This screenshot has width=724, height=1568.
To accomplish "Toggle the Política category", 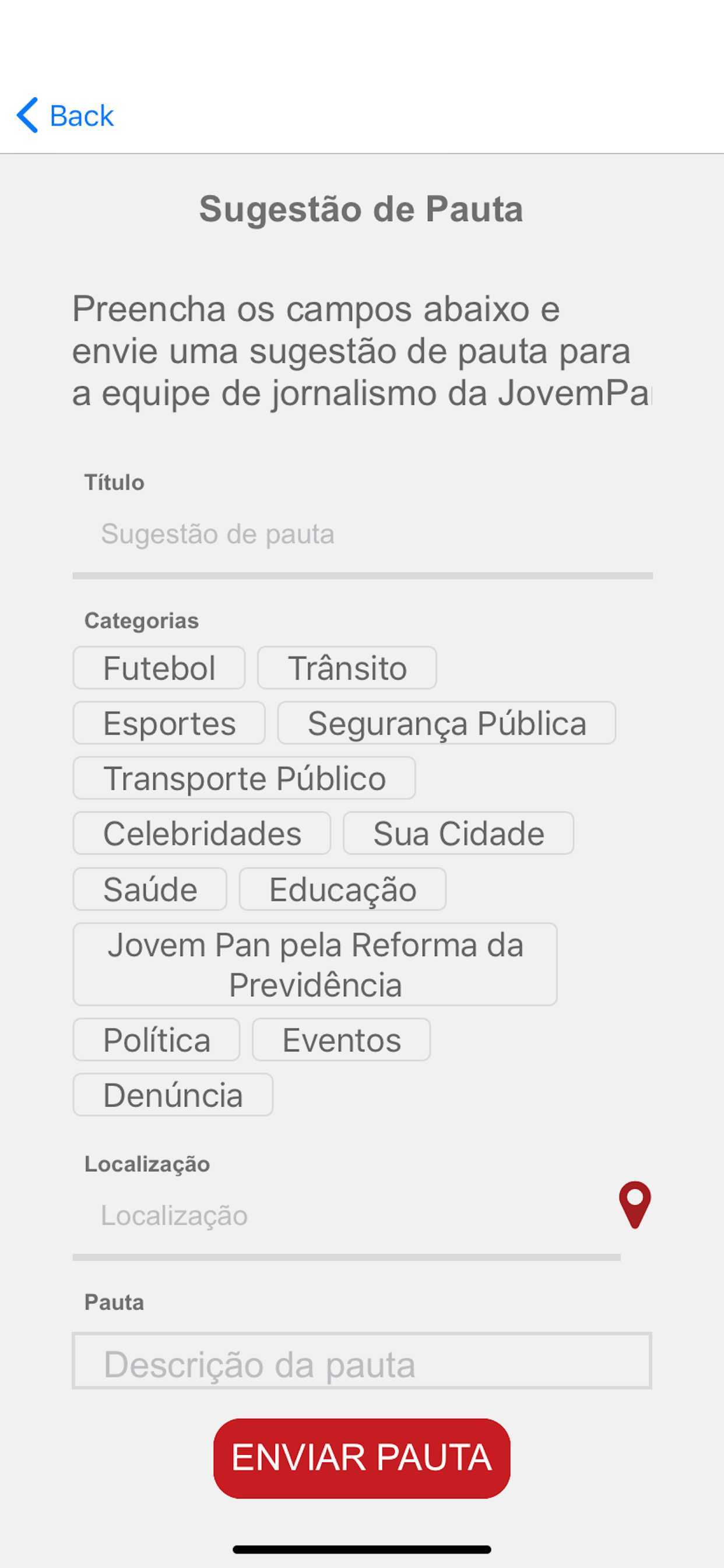I will (x=156, y=1039).
